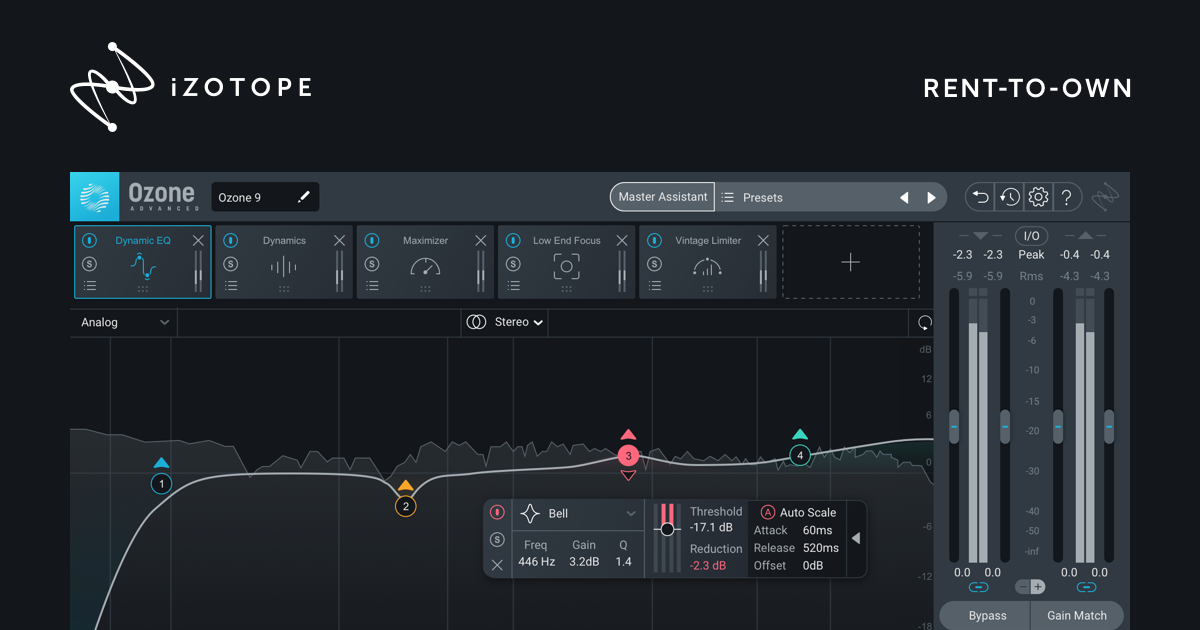This screenshot has height=630, width=1200.
Task: Click the band 3 threshold slider knob
Action: click(x=667, y=529)
